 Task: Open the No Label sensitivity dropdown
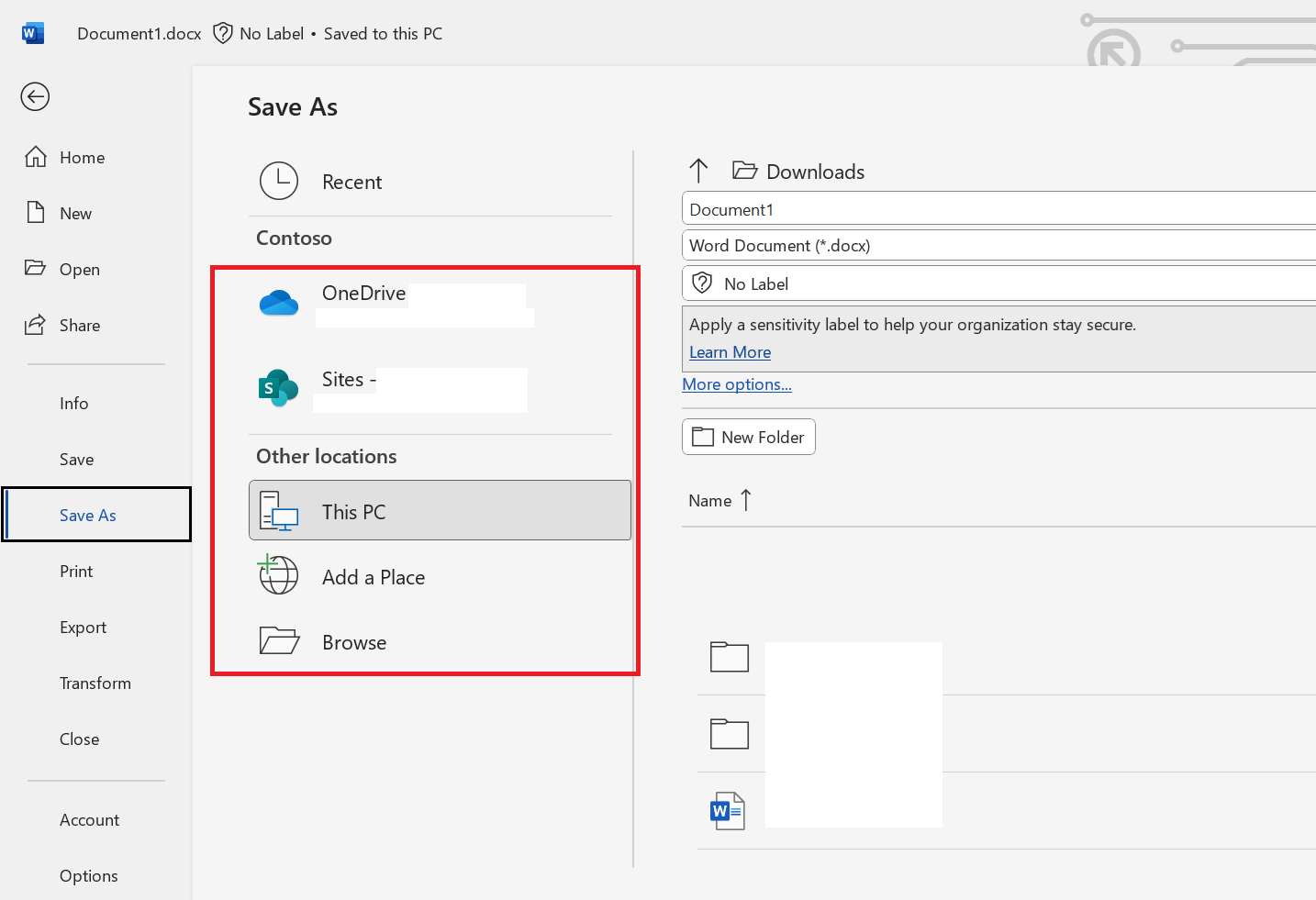click(x=998, y=283)
